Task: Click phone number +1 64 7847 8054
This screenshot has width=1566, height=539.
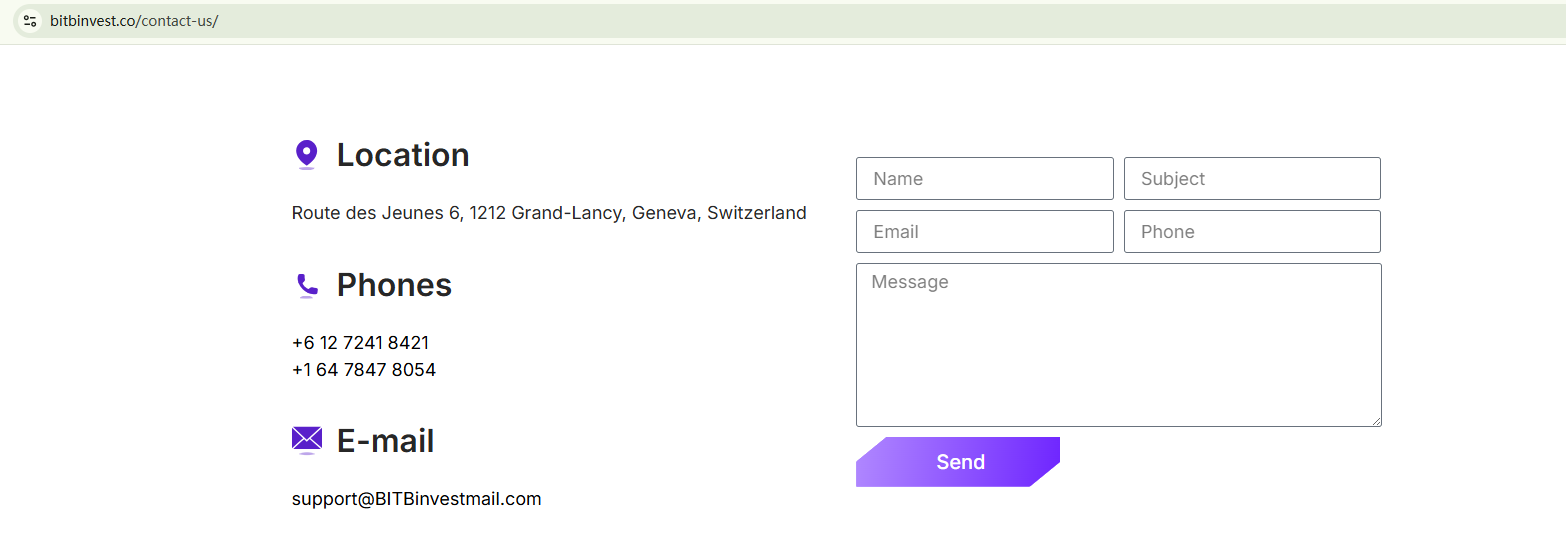Action: (364, 370)
